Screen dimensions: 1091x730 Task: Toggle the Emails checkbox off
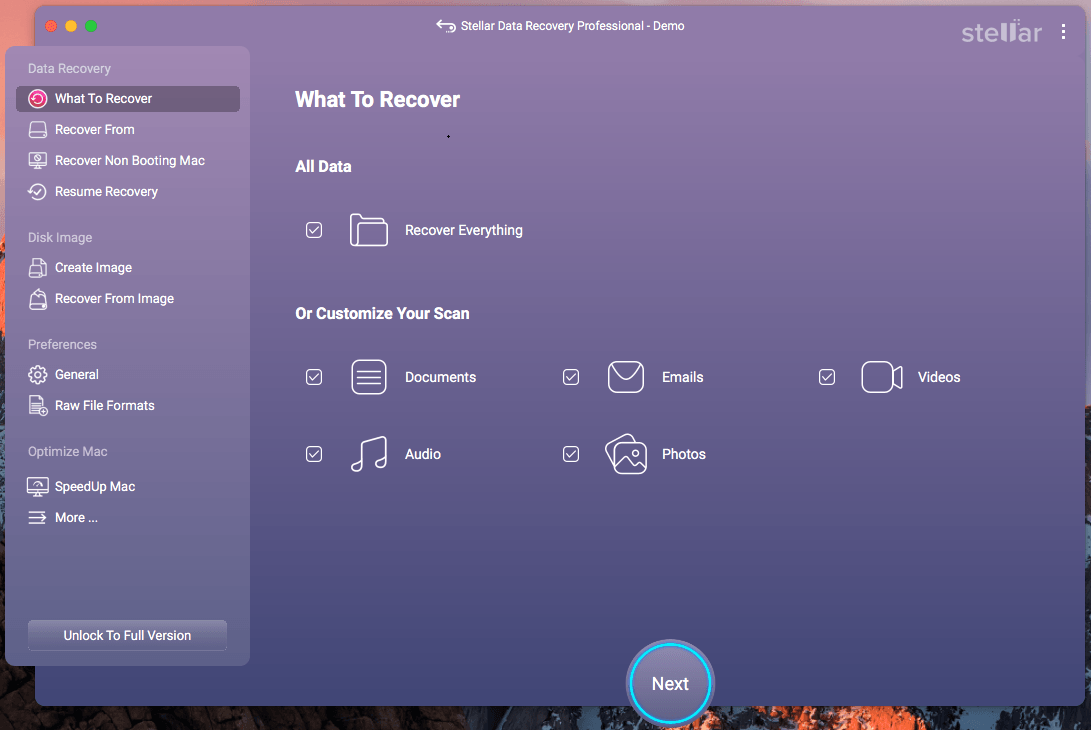[571, 377]
